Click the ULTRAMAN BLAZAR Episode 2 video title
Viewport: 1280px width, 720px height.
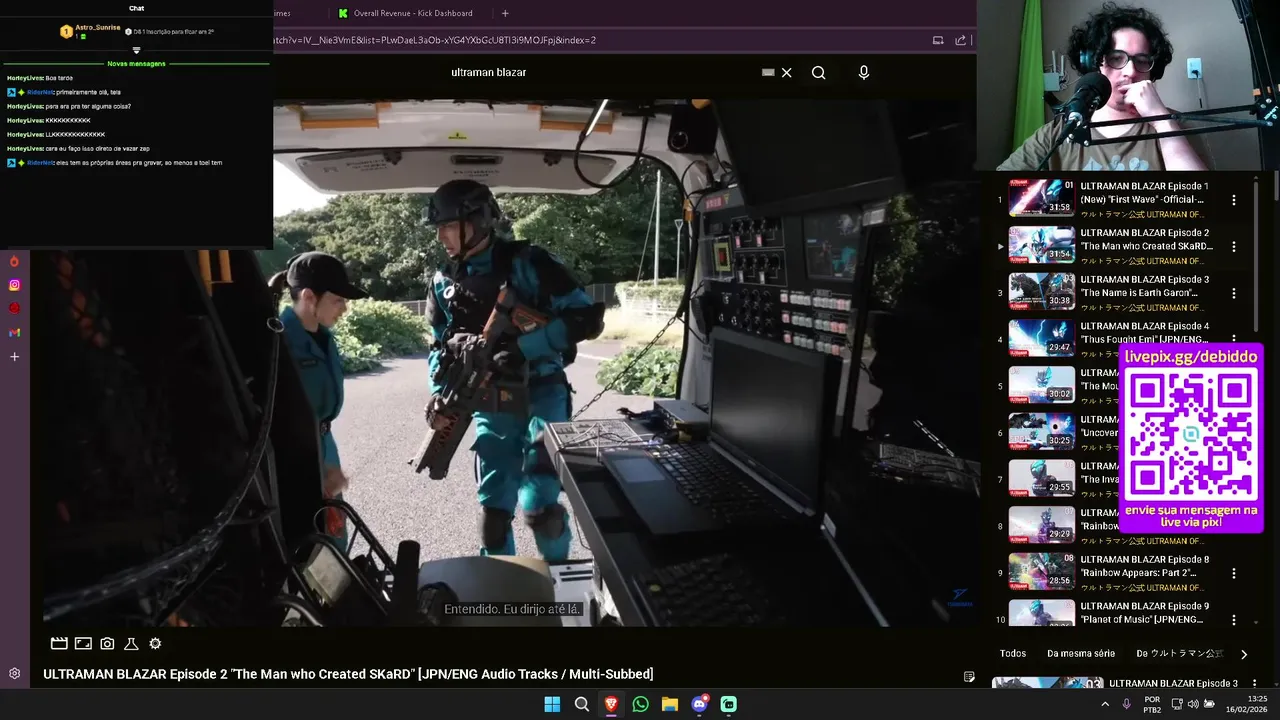348,674
